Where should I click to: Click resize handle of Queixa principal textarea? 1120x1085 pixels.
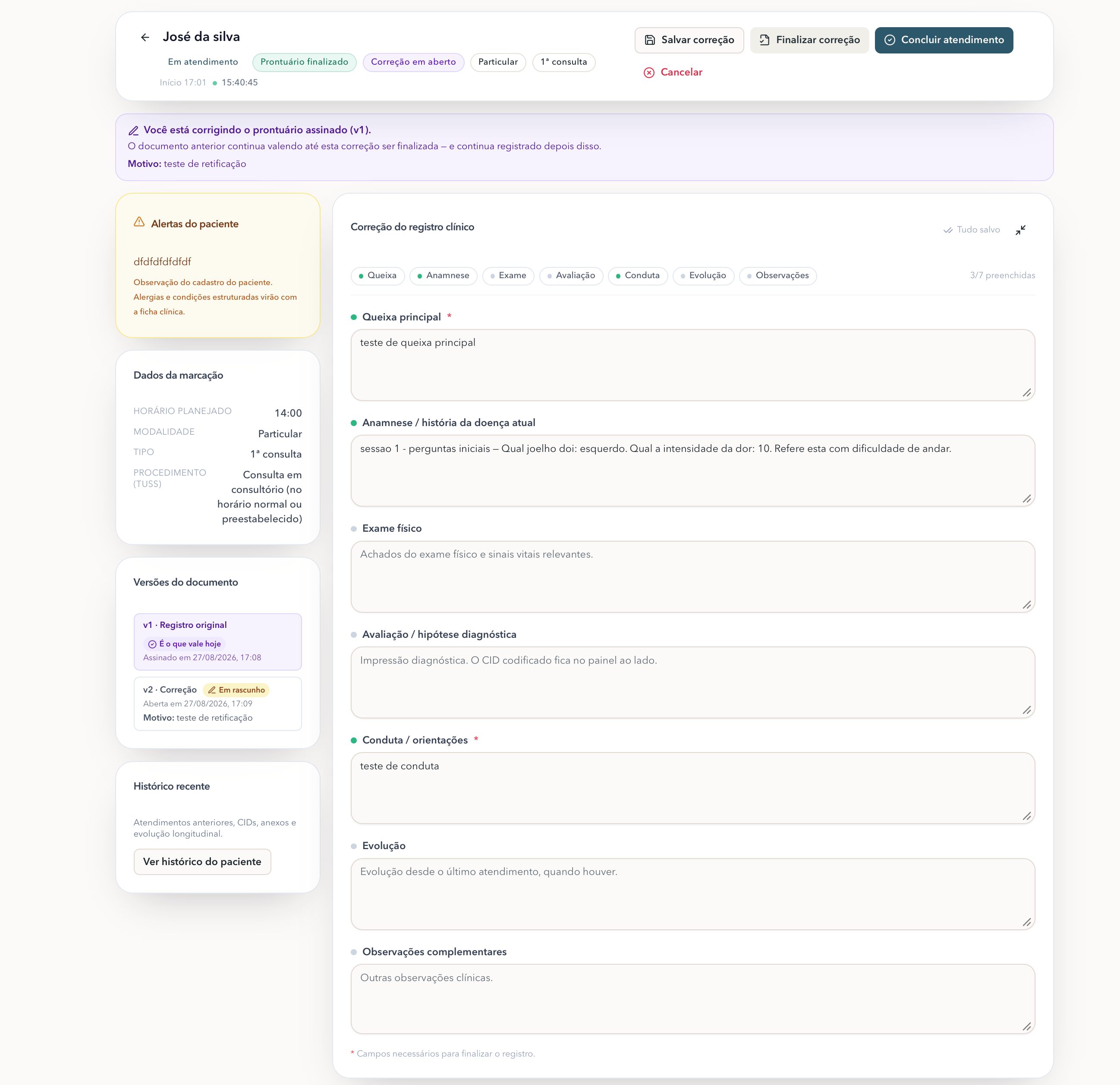[x=1027, y=392]
